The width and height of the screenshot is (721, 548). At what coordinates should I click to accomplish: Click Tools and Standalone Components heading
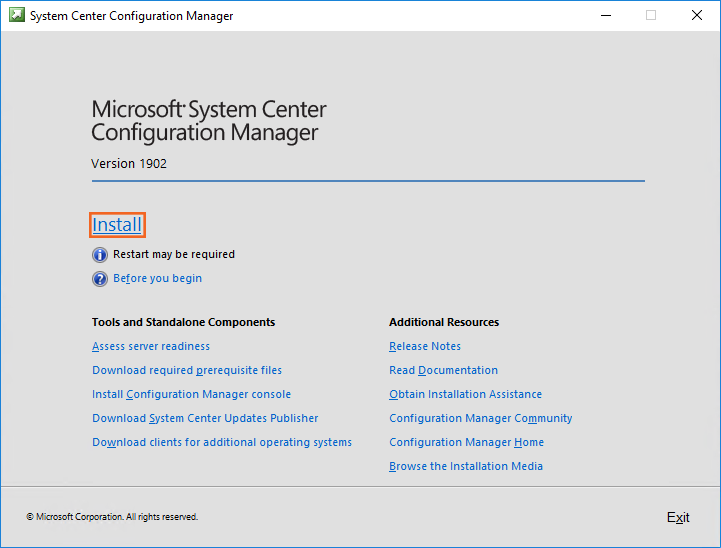point(183,322)
